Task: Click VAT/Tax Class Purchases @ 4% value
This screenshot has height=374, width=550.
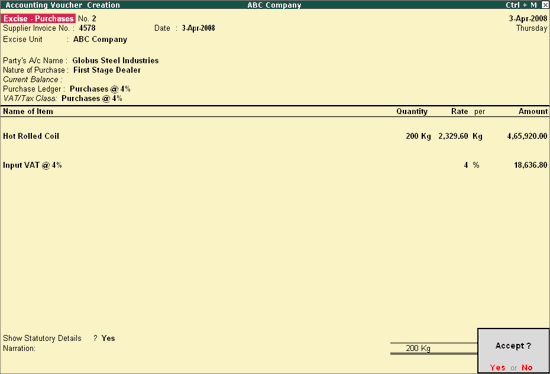Action: [x=92, y=99]
